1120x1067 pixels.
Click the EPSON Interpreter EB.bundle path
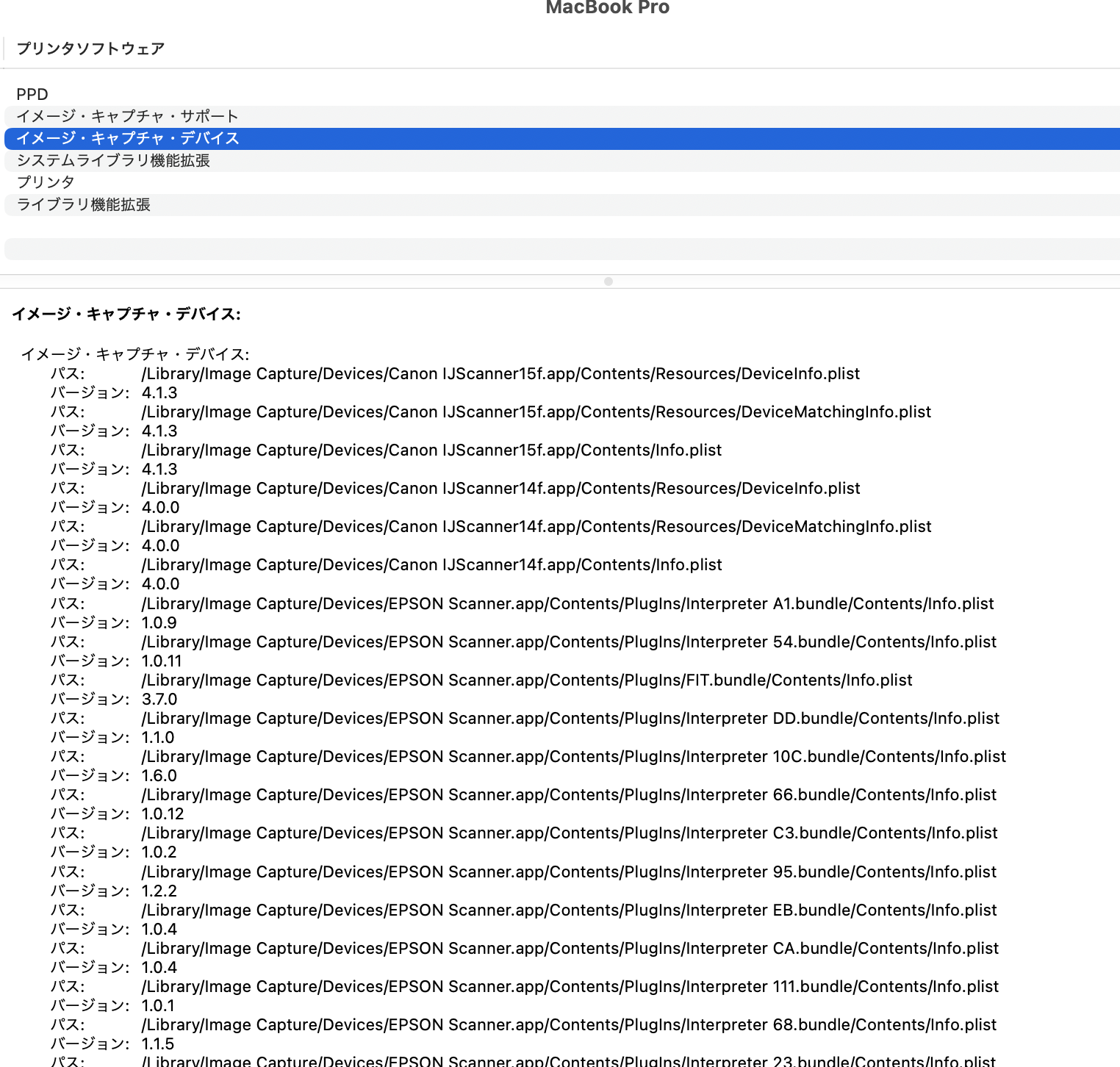[569, 910]
